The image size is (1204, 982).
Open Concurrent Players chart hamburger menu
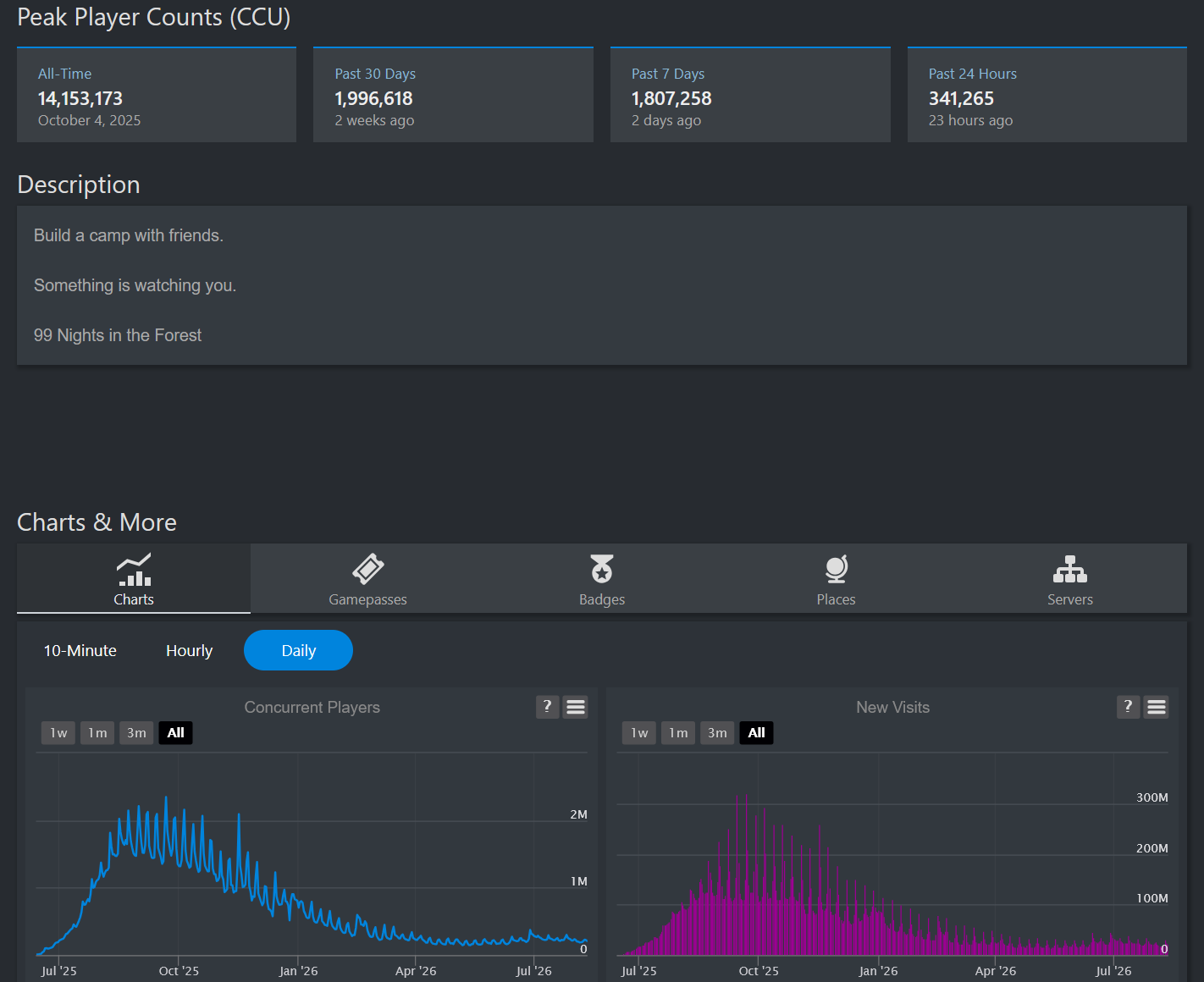coord(576,707)
